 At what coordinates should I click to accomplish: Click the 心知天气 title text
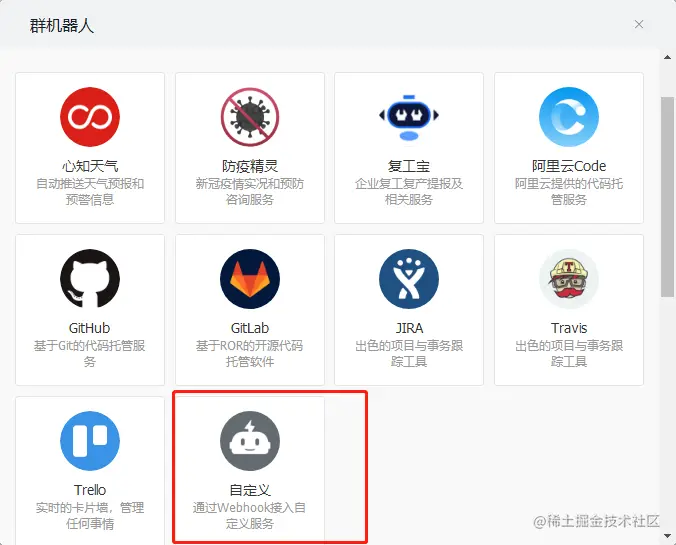coord(90,166)
